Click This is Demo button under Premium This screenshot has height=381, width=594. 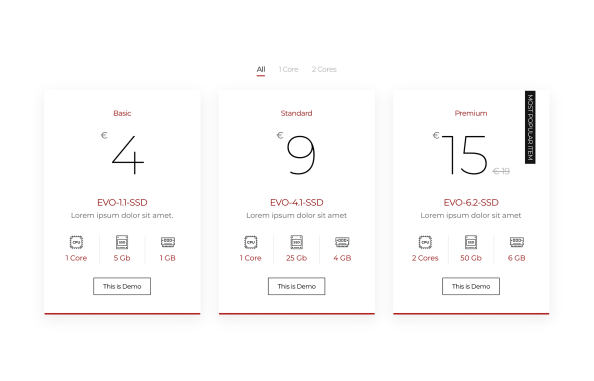[471, 286]
